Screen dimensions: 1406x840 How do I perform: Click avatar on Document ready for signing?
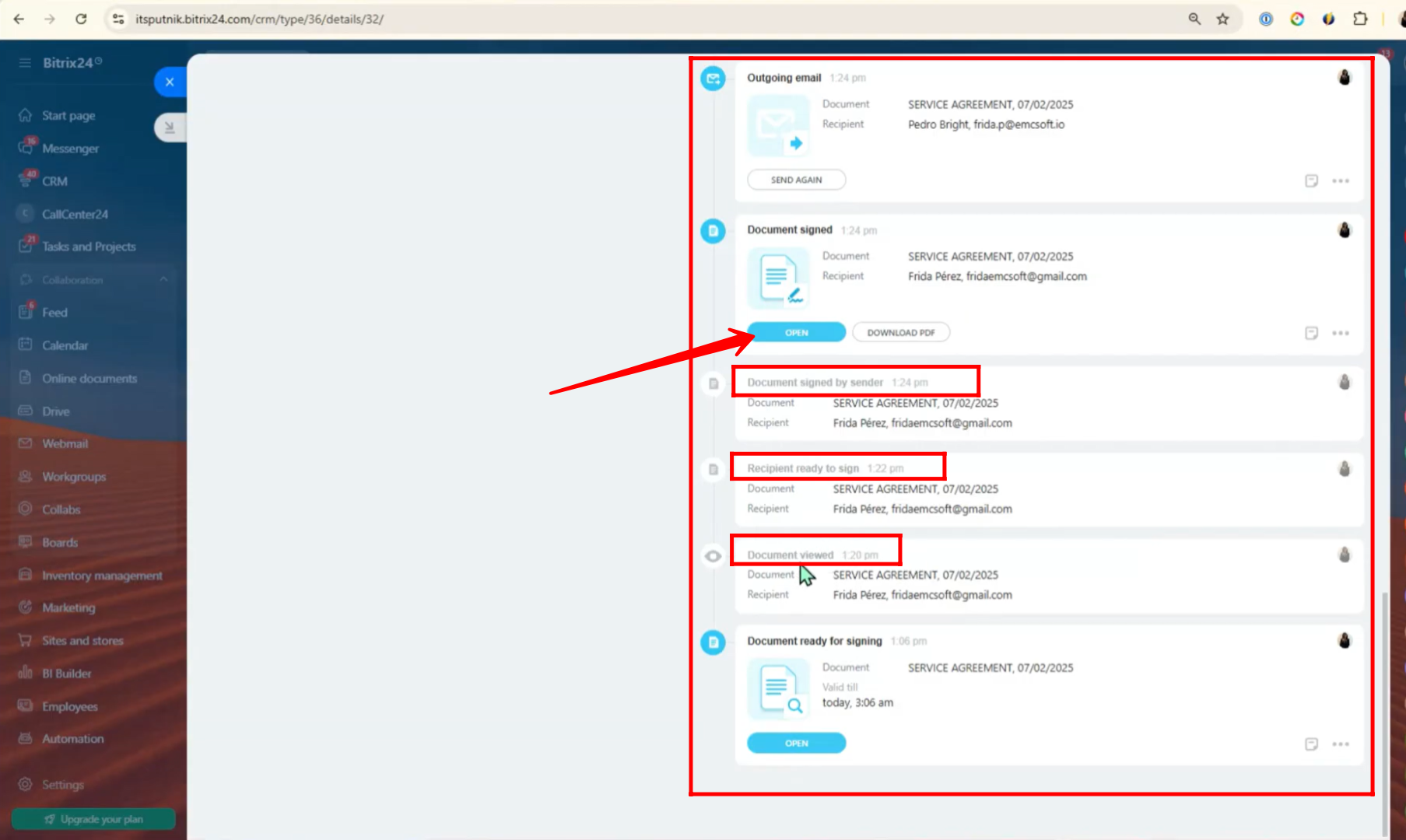(x=1345, y=640)
